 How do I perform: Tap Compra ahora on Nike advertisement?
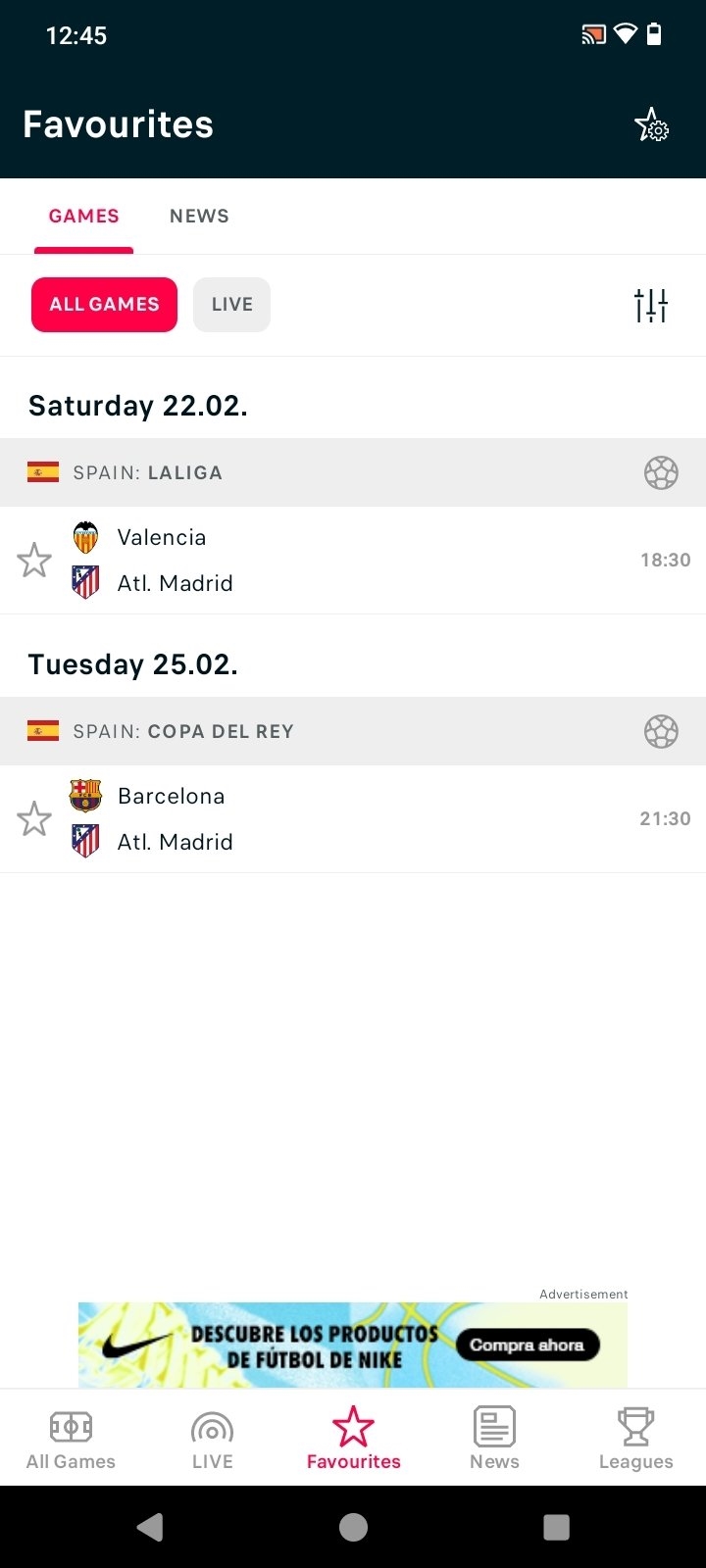pyautogui.click(x=528, y=1346)
